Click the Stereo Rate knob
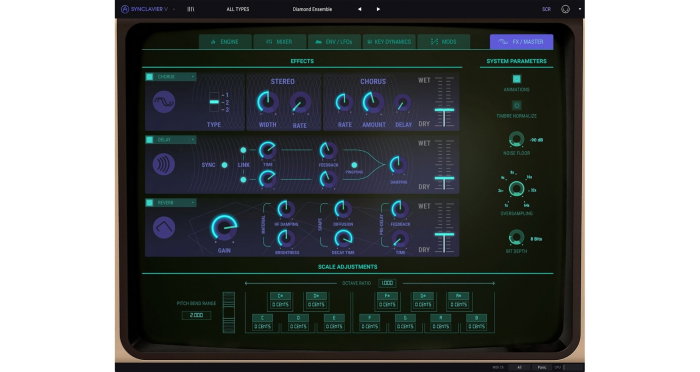Image resolution: width=700 pixels, height=372 pixels. click(x=300, y=103)
